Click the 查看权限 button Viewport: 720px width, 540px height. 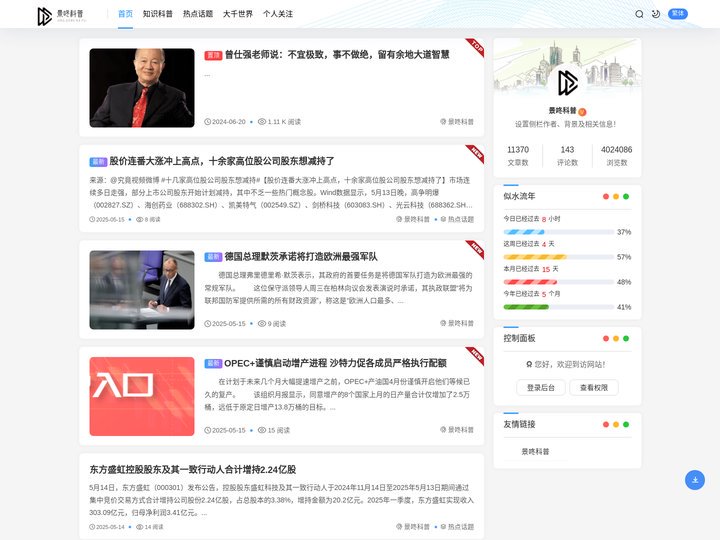[594, 388]
